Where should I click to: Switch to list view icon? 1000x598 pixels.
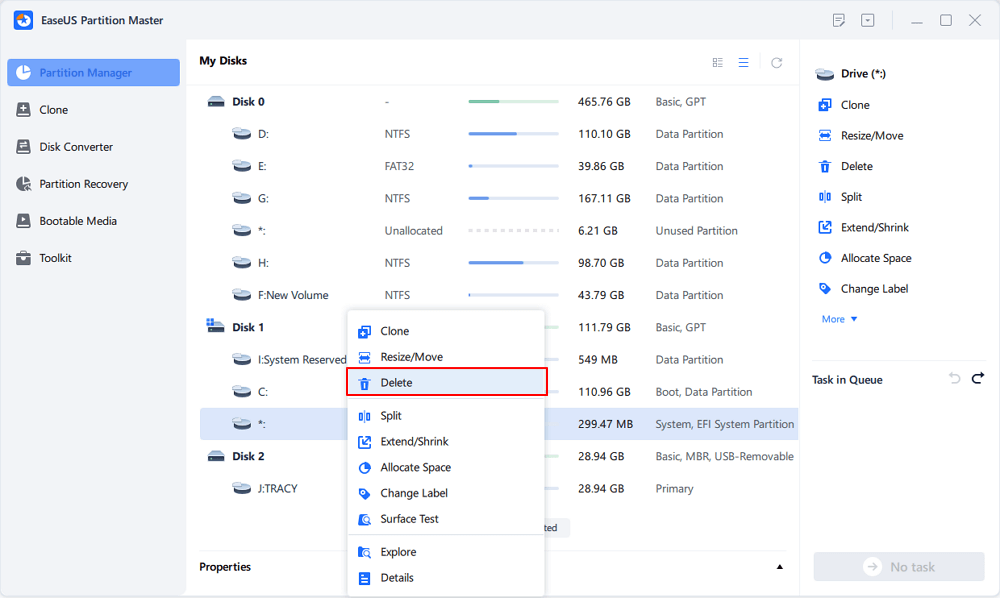pos(743,62)
